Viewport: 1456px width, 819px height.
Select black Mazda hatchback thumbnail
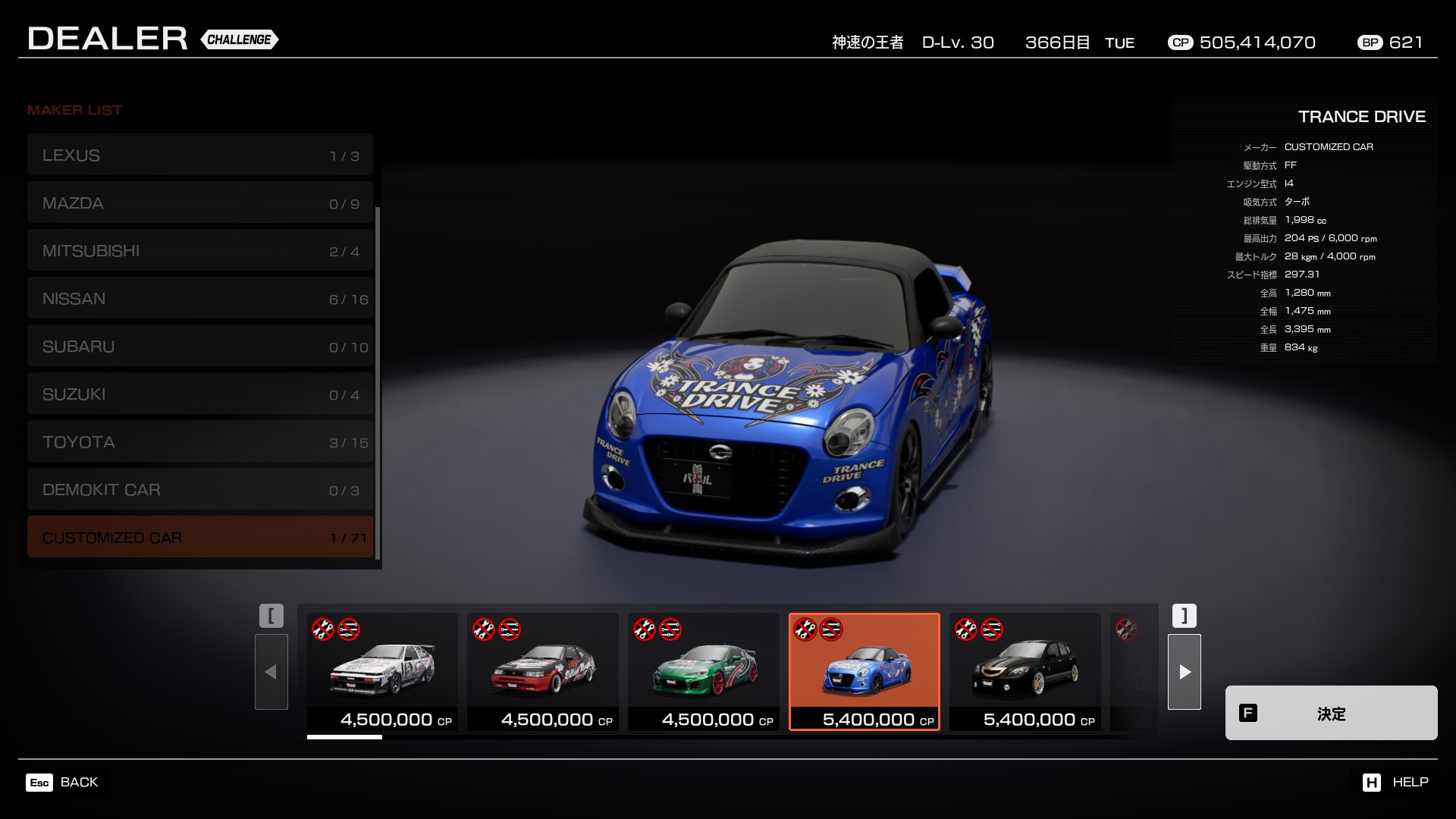(x=1025, y=670)
